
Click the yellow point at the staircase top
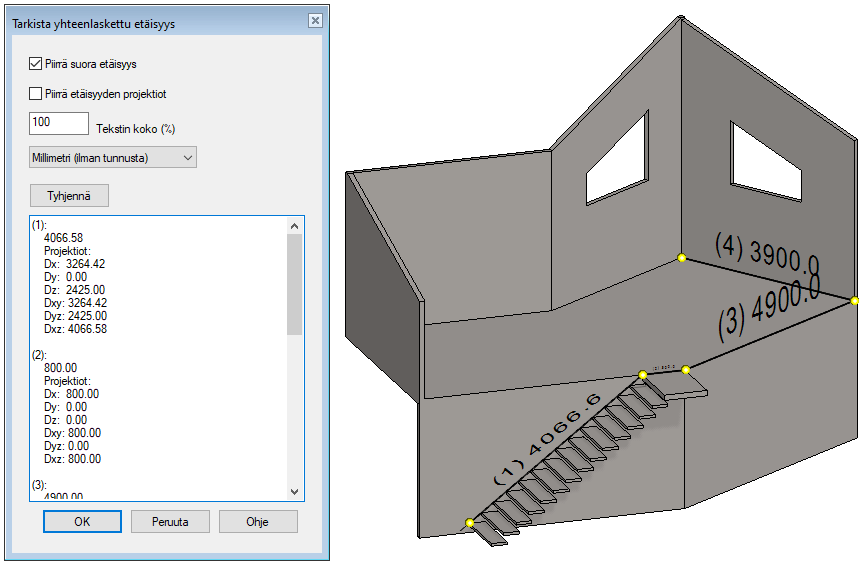click(643, 375)
